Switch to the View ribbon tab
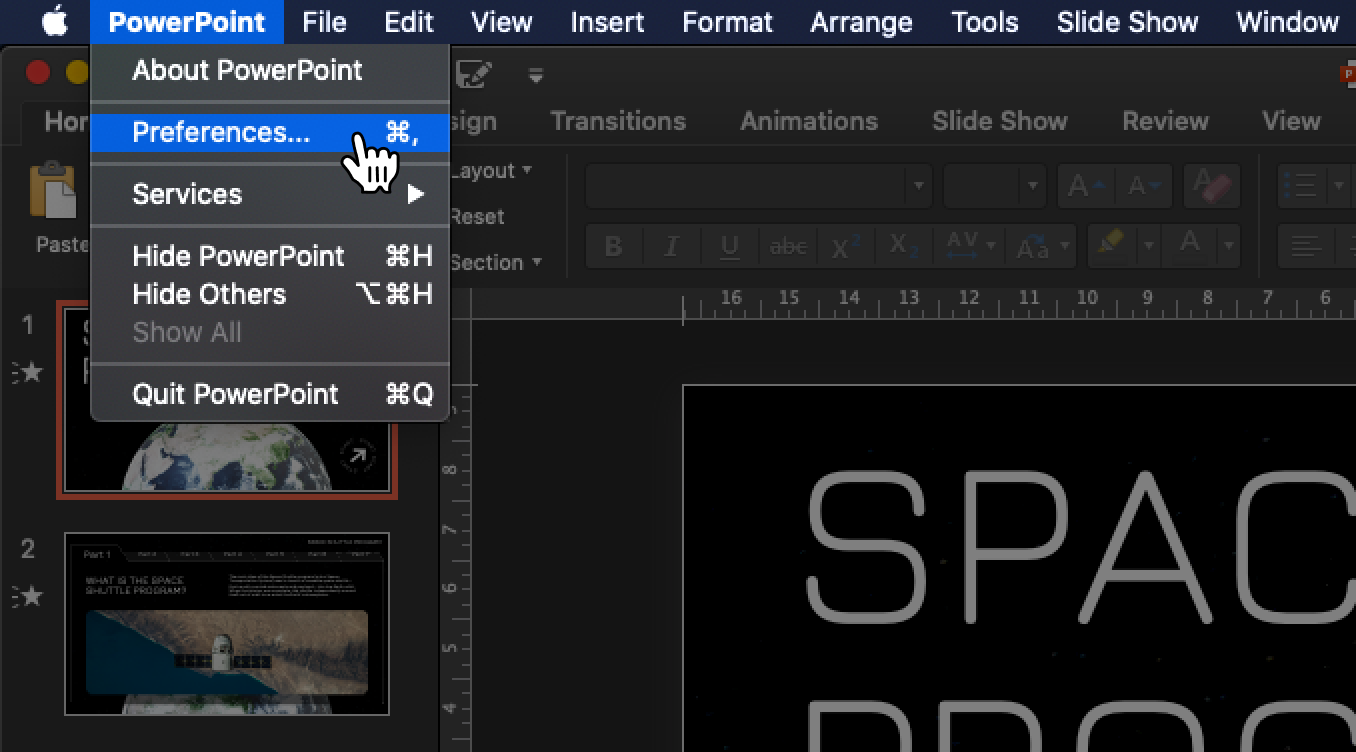1356x752 pixels. click(x=1291, y=121)
